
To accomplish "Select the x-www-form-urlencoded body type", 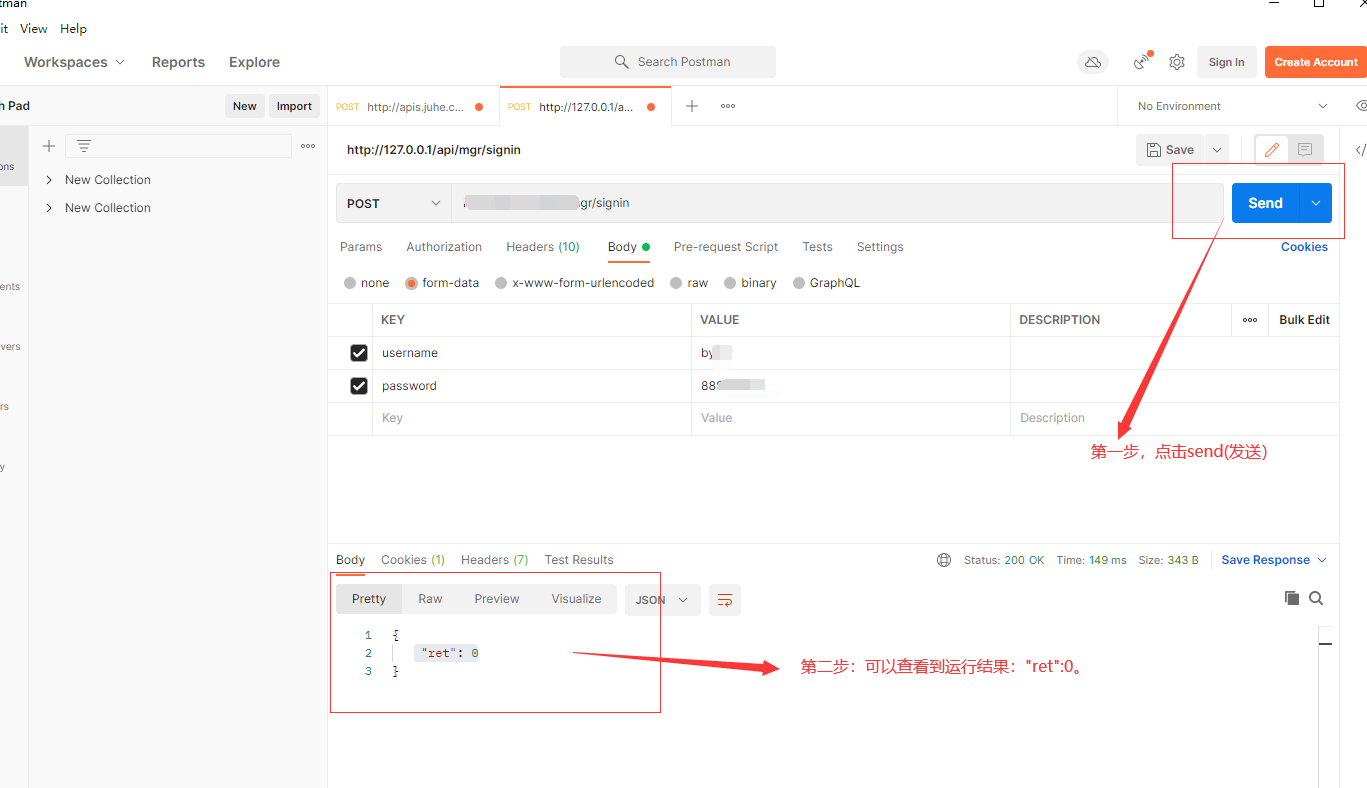I will coord(501,283).
